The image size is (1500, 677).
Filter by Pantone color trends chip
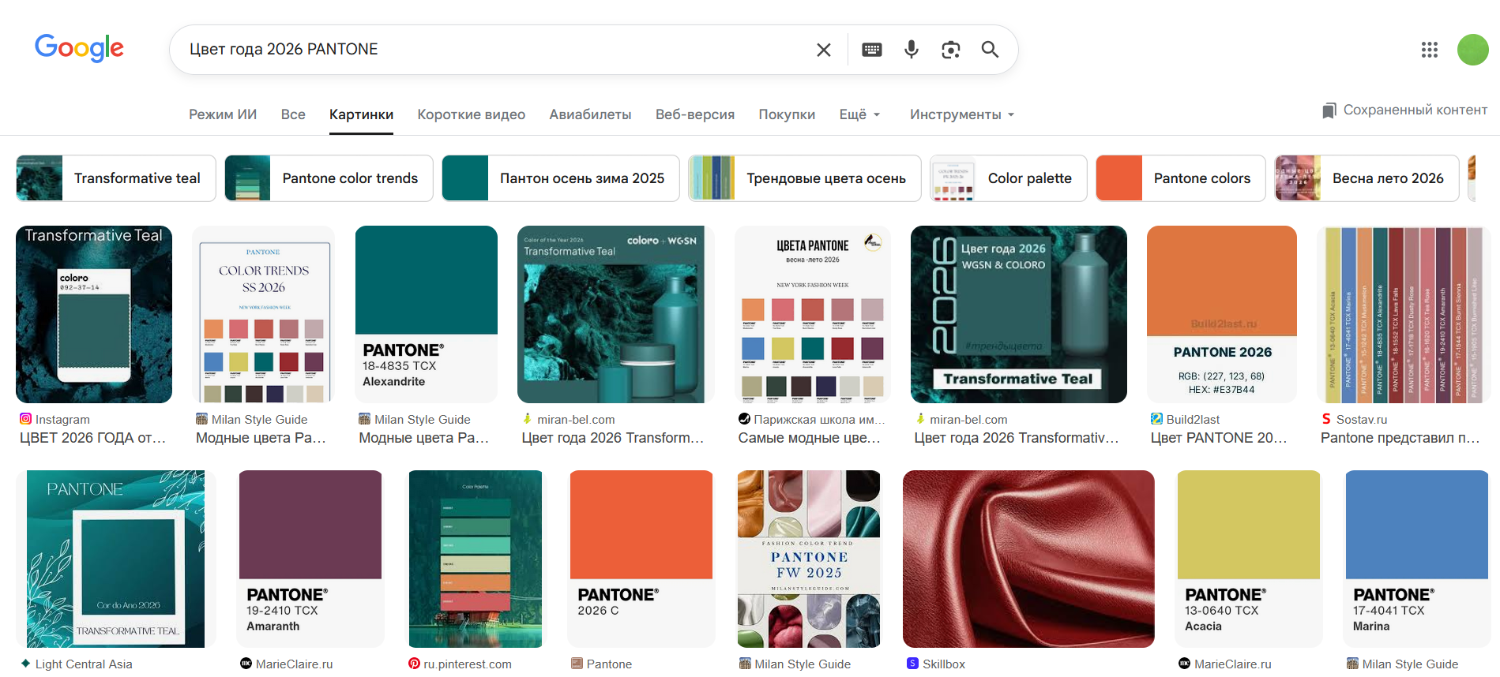329,178
